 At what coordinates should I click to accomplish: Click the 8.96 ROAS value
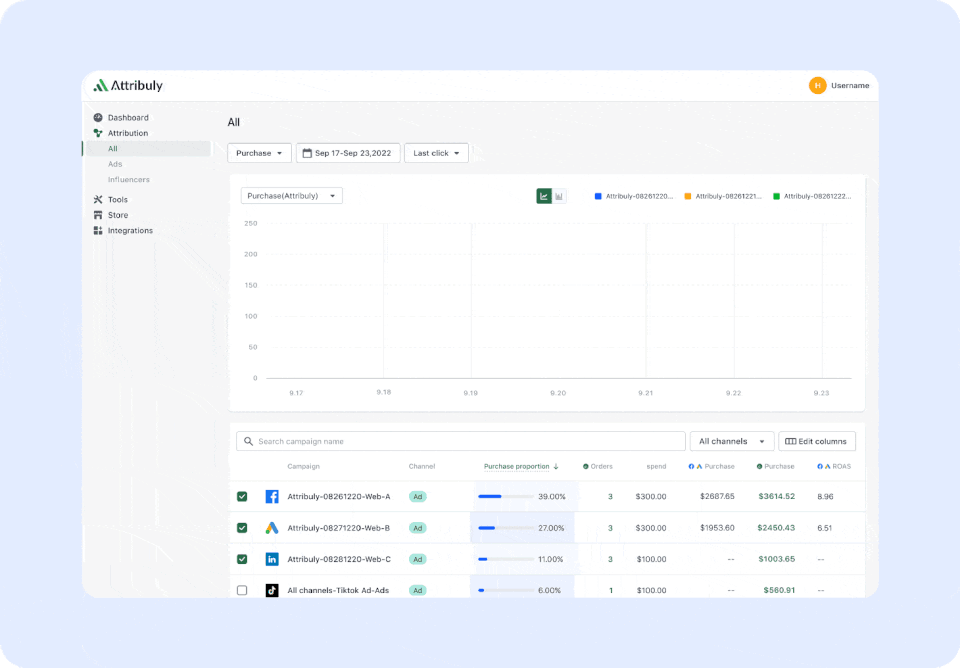pos(825,497)
